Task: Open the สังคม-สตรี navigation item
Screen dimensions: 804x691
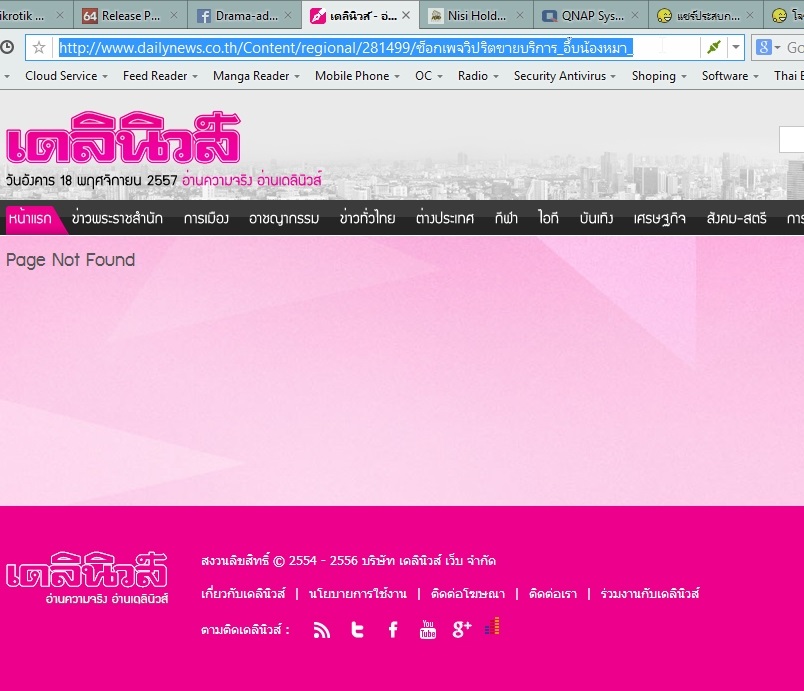Action: tap(736, 218)
